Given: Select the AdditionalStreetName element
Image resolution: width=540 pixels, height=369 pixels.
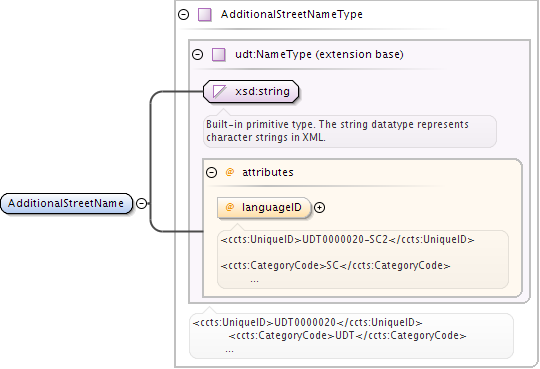Looking at the screenshot, I should [66, 204].
